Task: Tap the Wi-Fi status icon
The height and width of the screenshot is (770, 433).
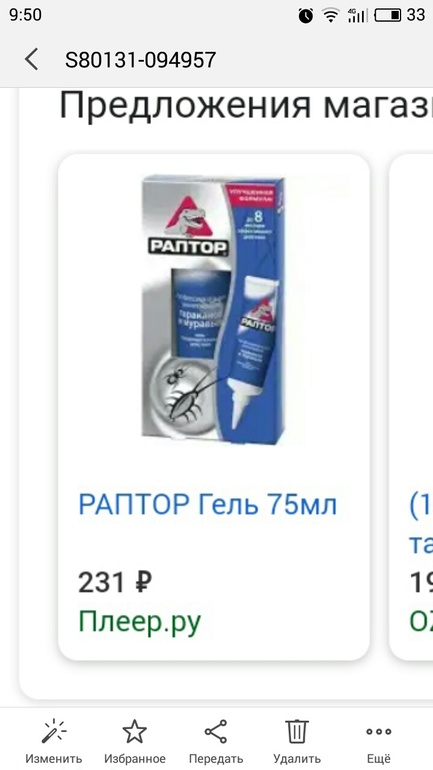Action: [331, 16]
